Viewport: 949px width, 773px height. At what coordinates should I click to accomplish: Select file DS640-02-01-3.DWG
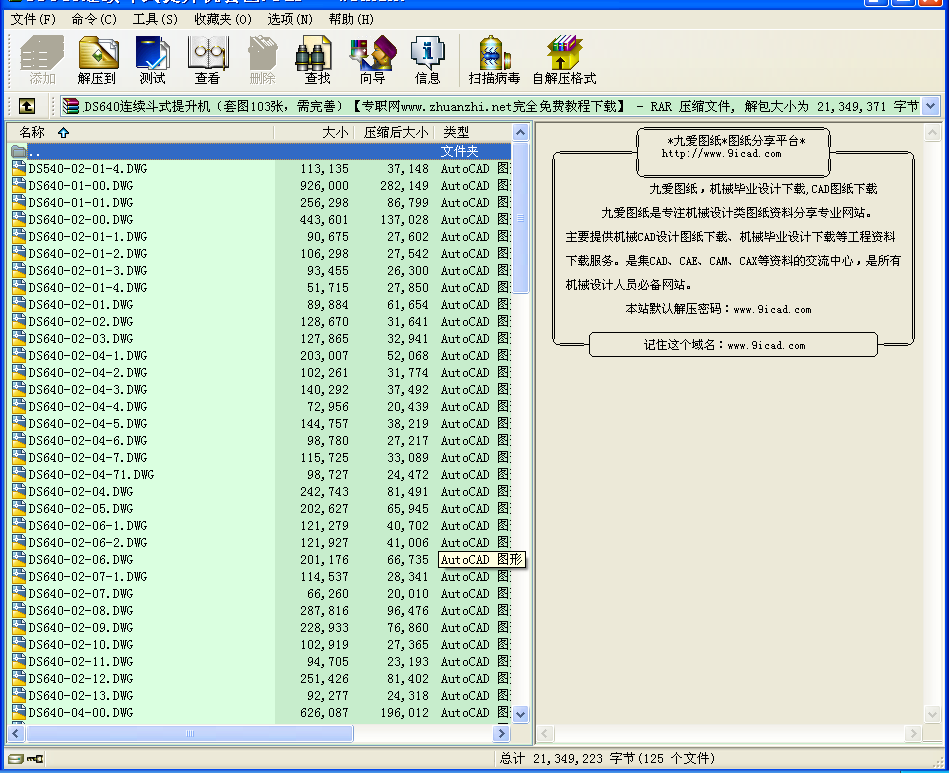88,271
